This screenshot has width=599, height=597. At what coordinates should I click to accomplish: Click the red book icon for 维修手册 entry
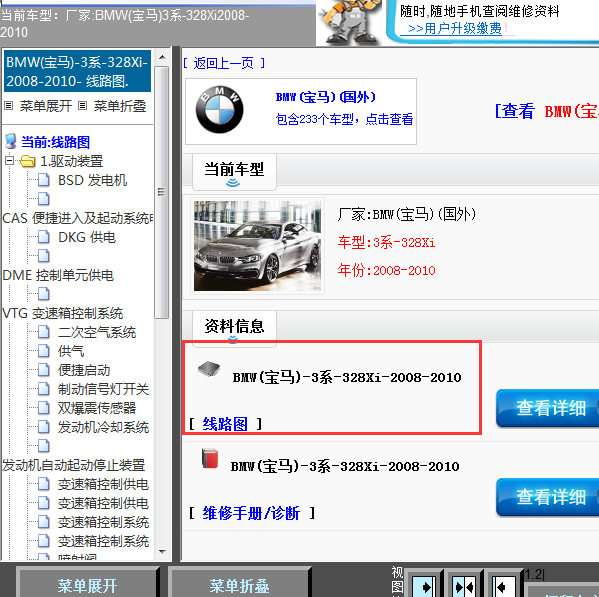(210, 458)
